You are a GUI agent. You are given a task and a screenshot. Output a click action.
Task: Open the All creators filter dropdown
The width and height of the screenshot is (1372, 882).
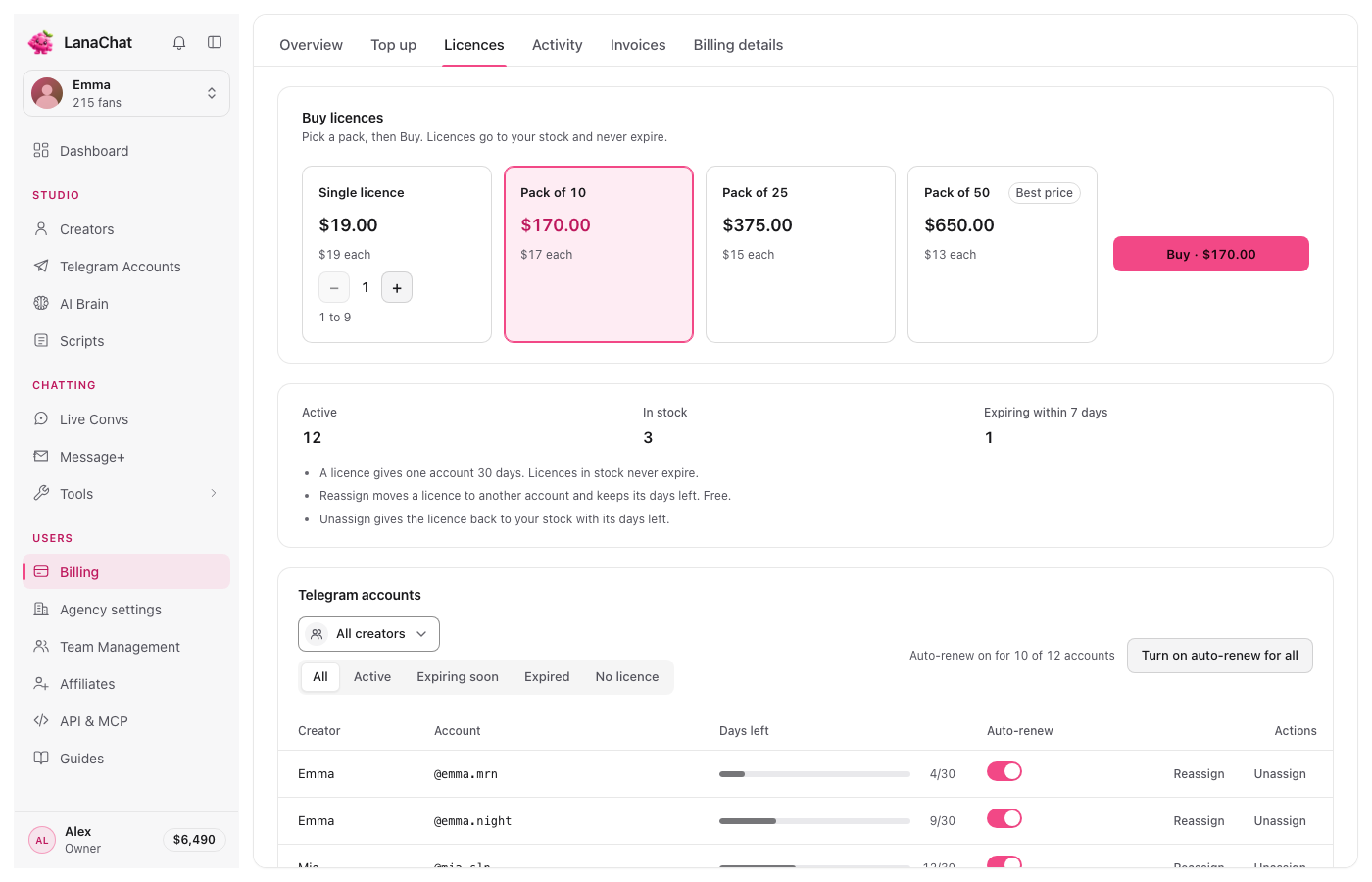click(368, 634)
